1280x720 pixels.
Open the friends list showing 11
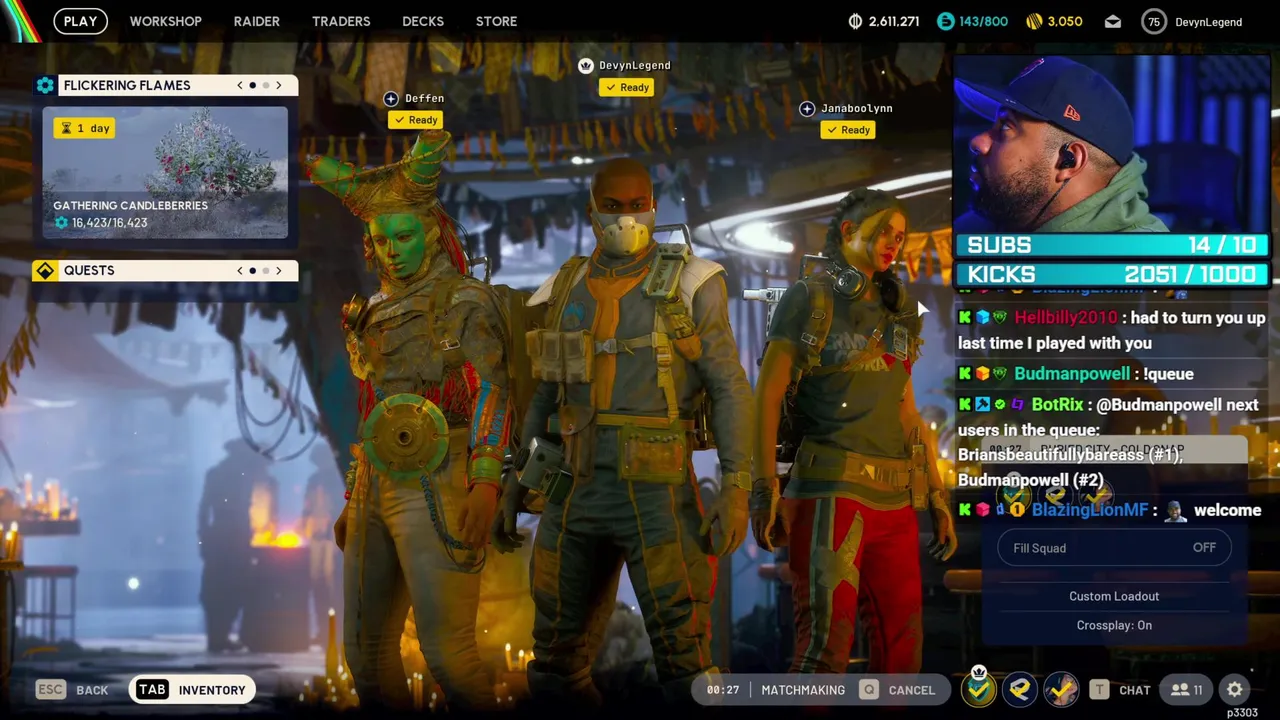pyautogui.click(x=1186, y=690)
